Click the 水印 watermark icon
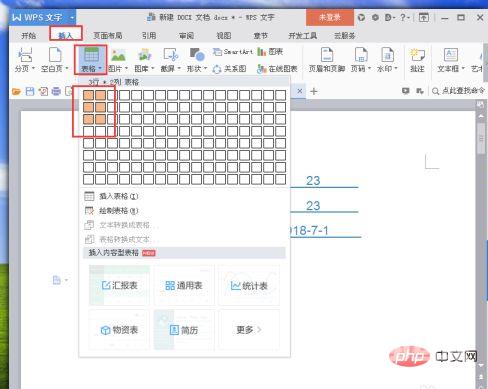 387,55
